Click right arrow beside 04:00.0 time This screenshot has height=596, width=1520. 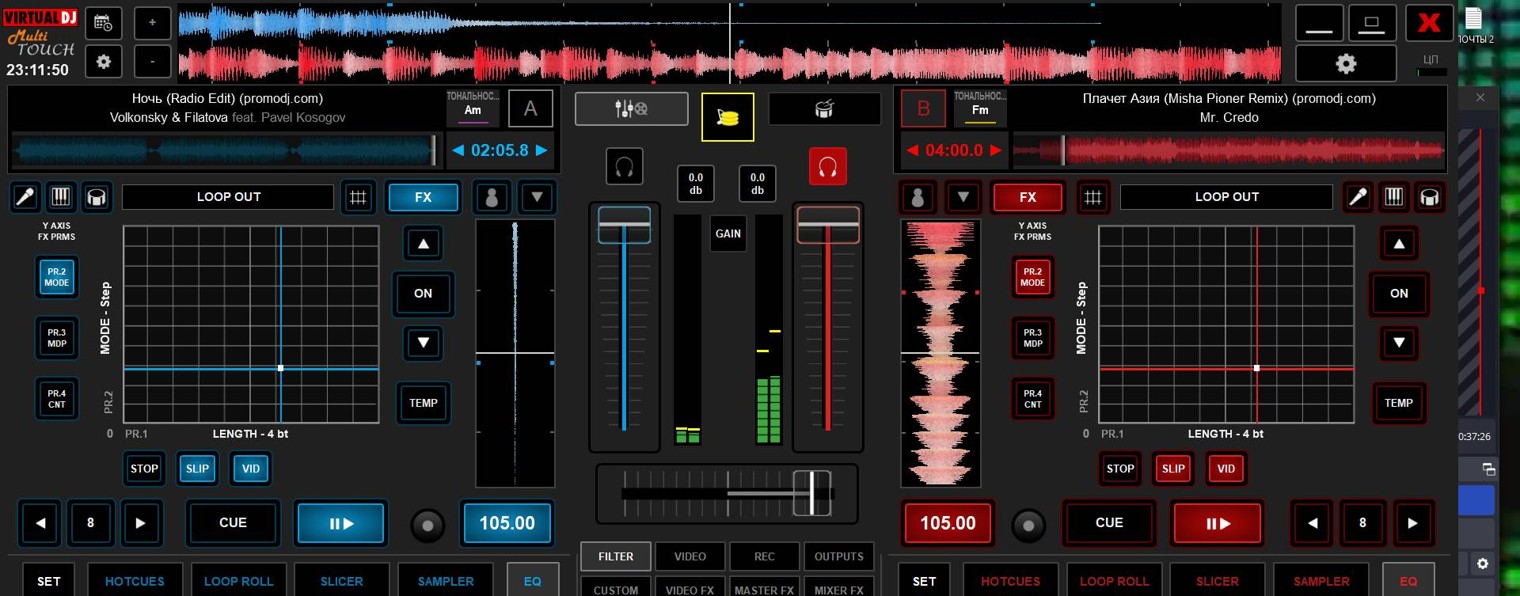pos(996,151)
